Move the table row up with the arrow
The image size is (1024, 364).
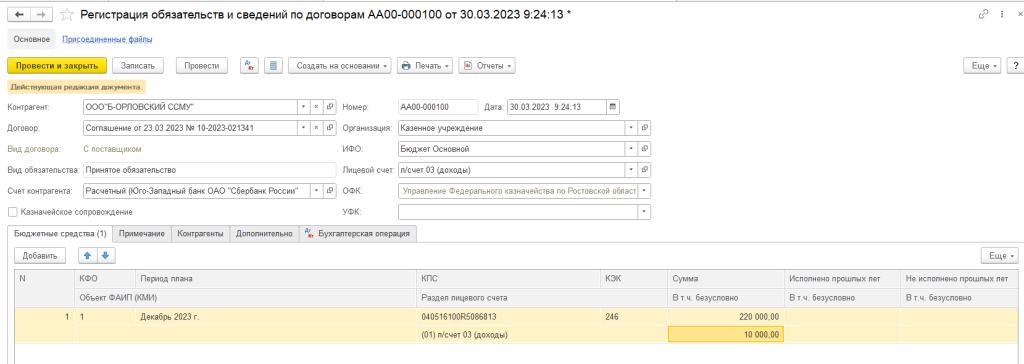pyautogui.click(x=88, y=256)
